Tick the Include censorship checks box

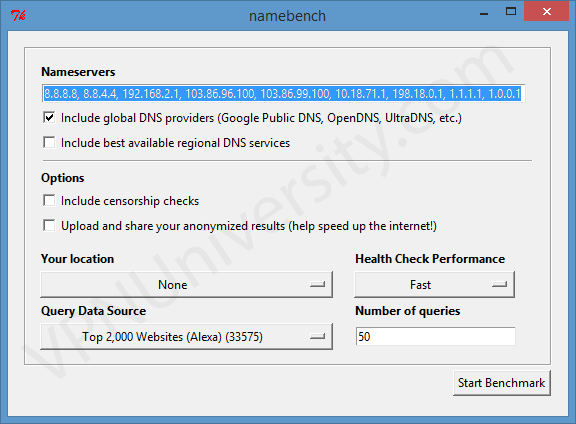click(49, 201)
